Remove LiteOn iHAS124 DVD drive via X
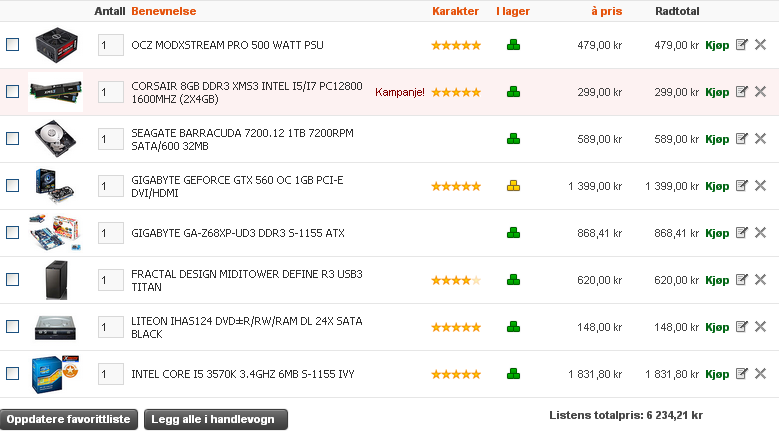The height and width of the screenshot is (433, 784). point(760,326)
